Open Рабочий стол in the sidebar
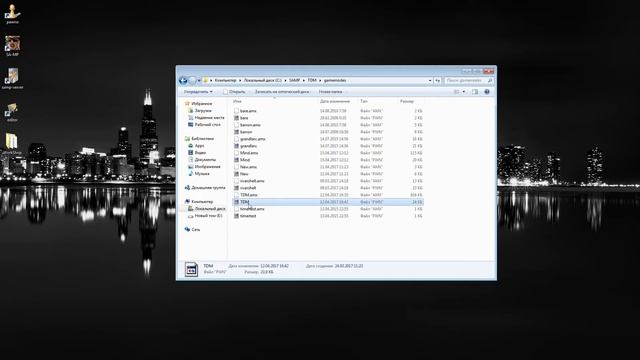The width and height of the screenshot is (640, 360). (207, 124)
